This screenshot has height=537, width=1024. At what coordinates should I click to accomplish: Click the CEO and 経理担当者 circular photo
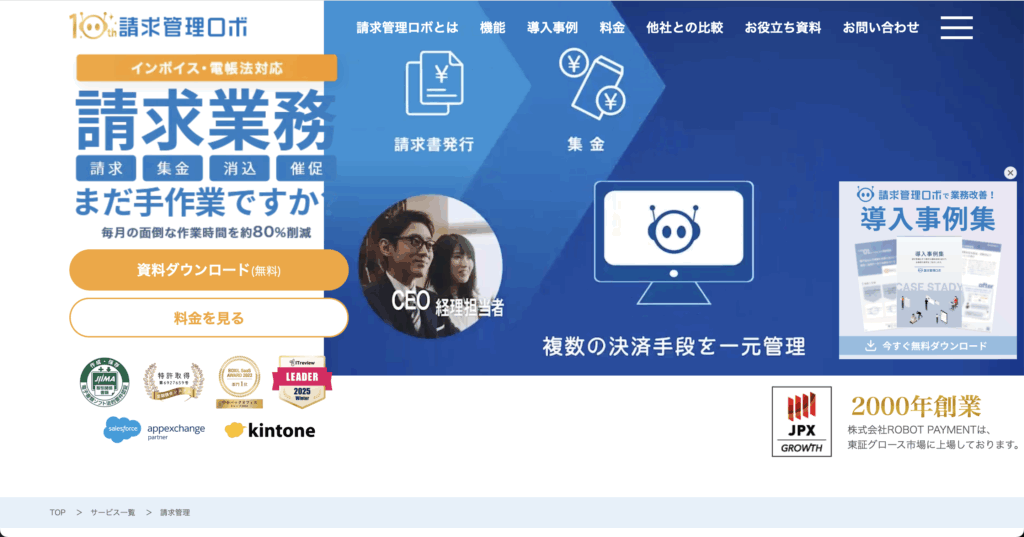[x=431, y=266]
